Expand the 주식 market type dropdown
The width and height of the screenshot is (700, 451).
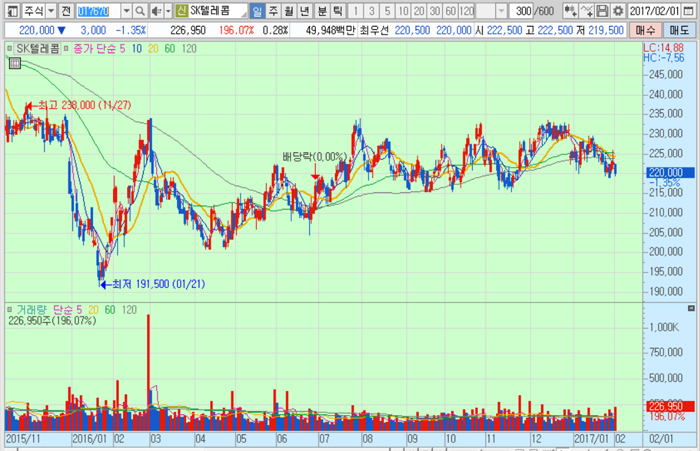(50, 10)
